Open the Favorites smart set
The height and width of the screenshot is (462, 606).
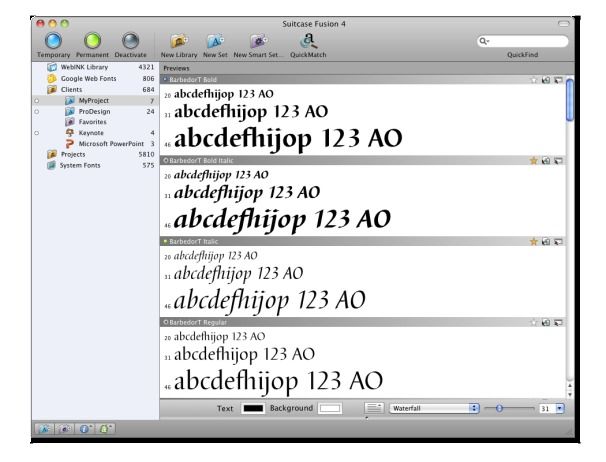tap(95, 122)
